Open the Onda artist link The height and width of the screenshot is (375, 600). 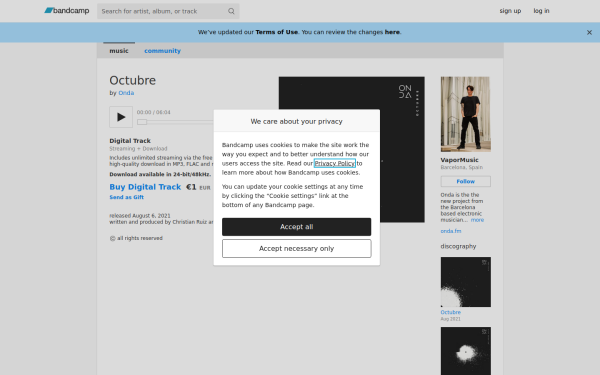tap(126, 93)
